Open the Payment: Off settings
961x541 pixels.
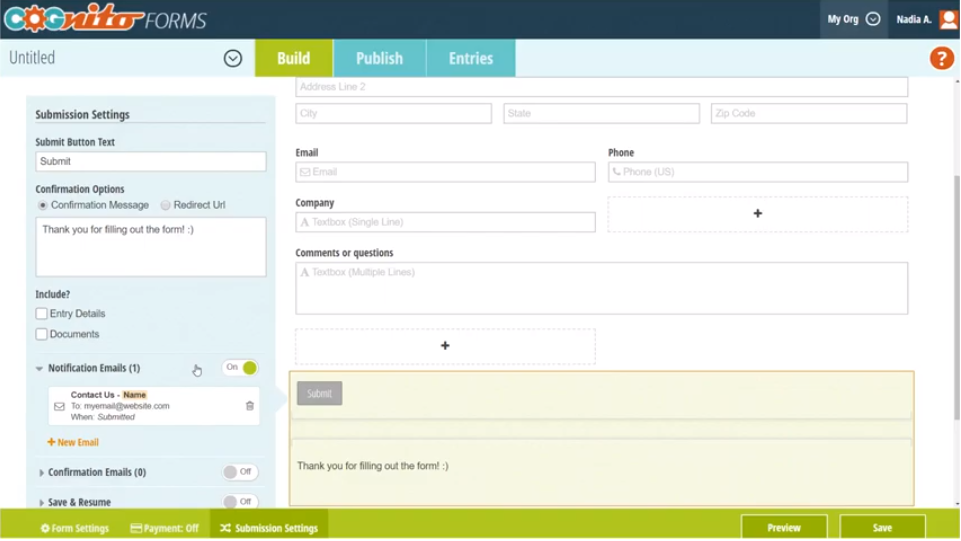click(x=165, y=528)
